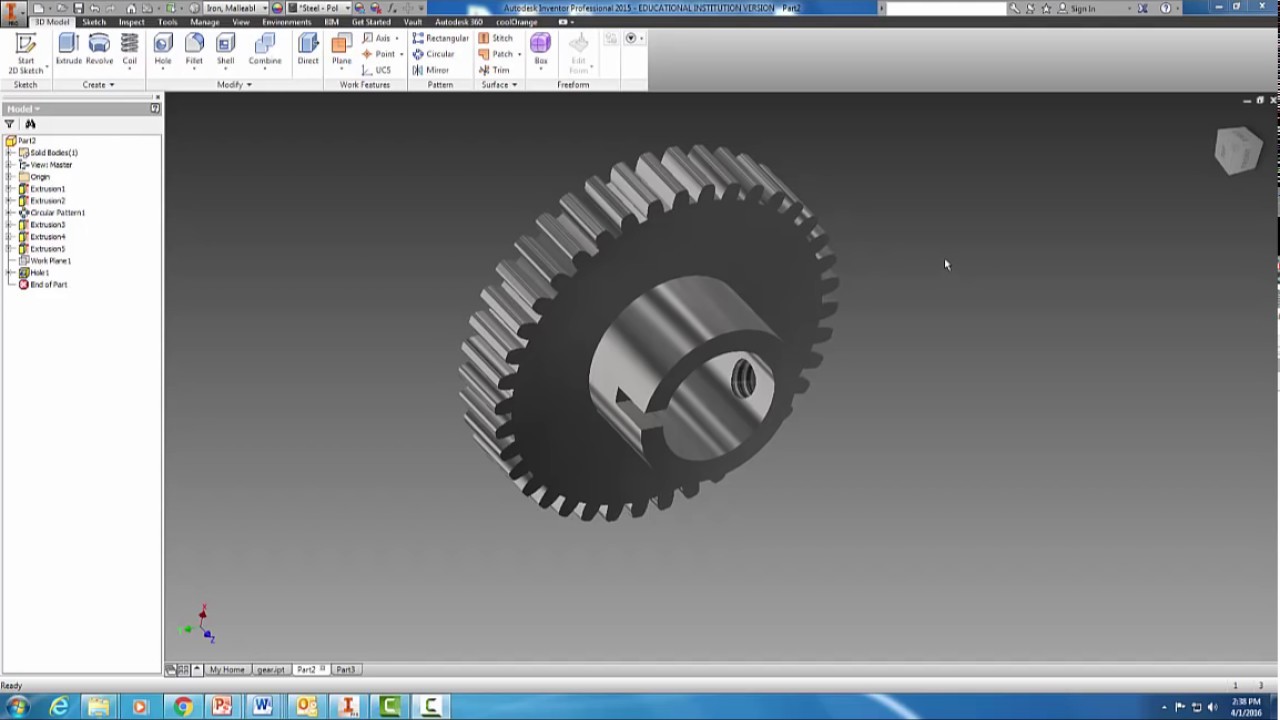Activate the Hole tool

(x=163, y=49)
